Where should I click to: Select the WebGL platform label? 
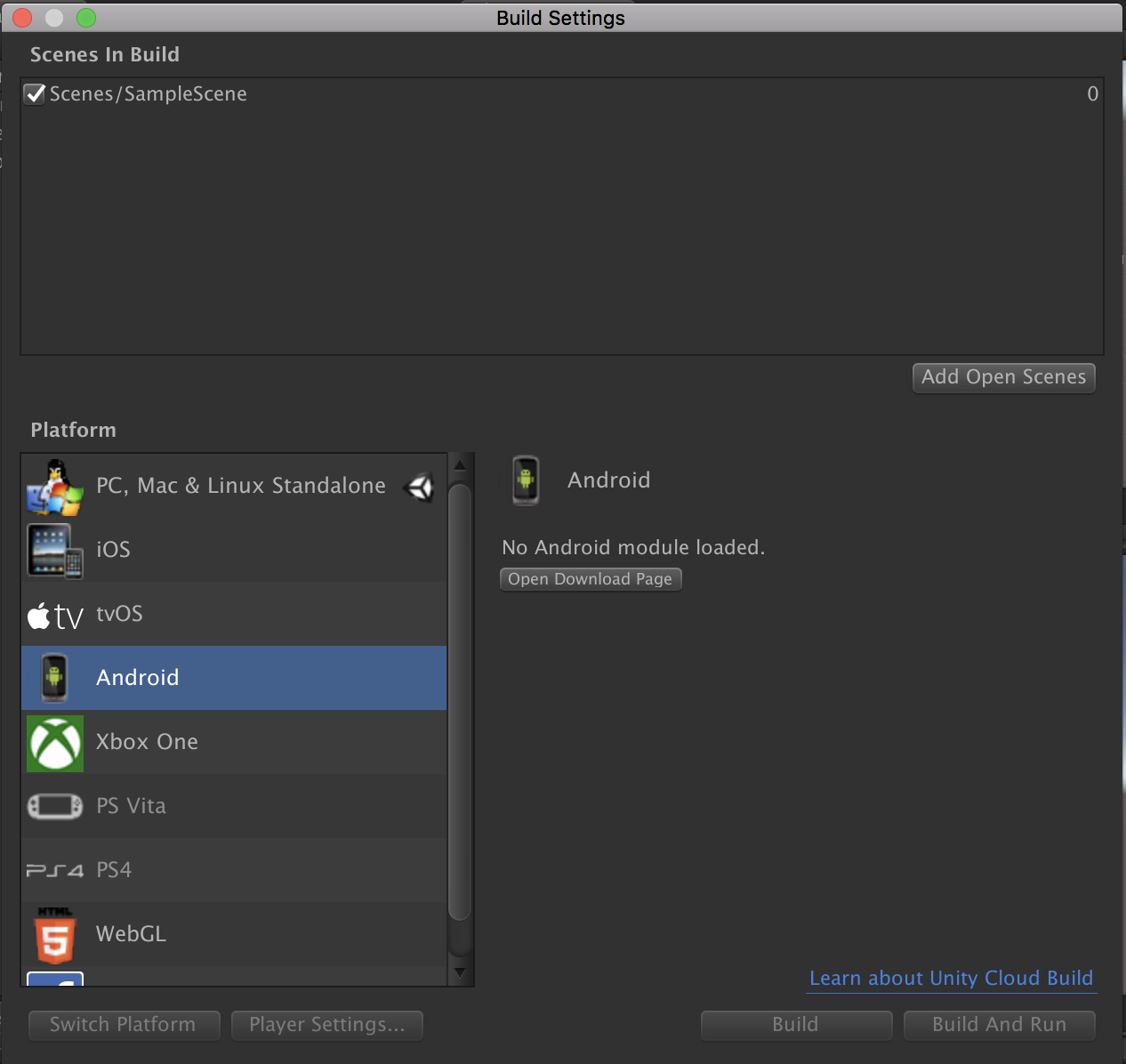tap(131, 934)
